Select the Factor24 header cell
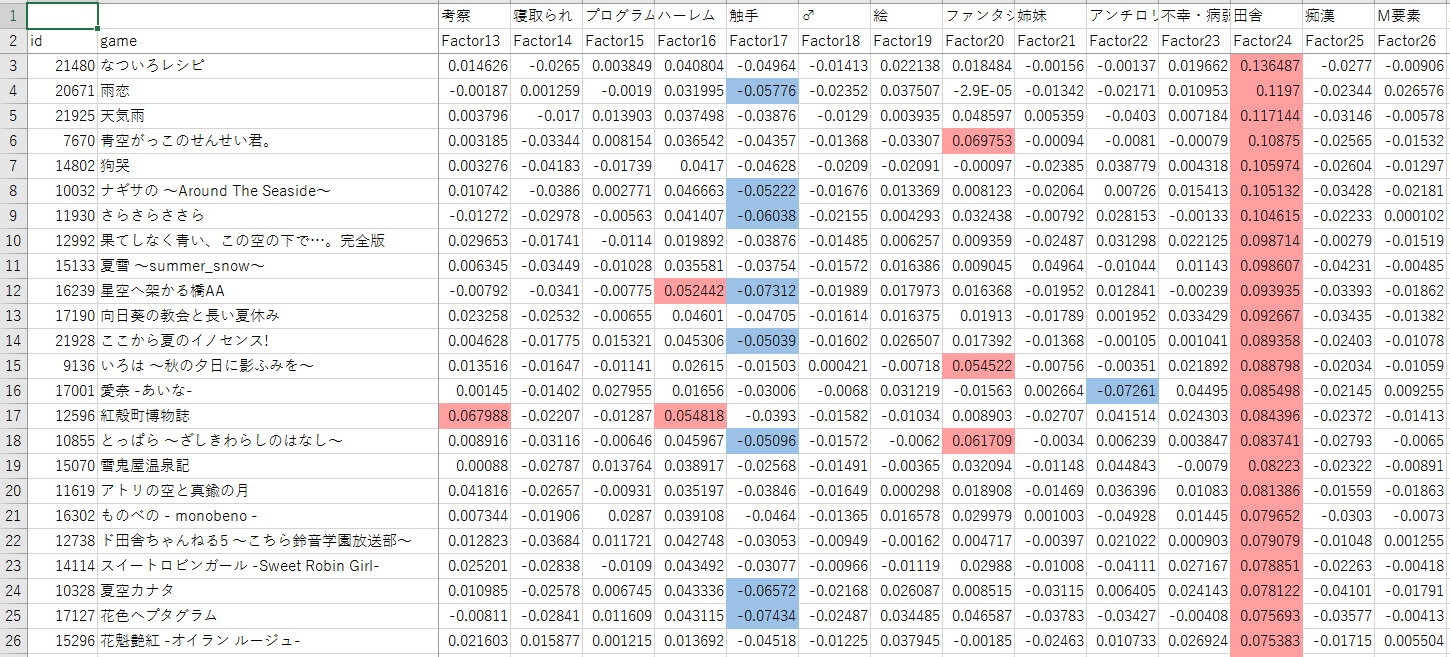This screenshot has width=1450, height=657. click(1265, 40)
